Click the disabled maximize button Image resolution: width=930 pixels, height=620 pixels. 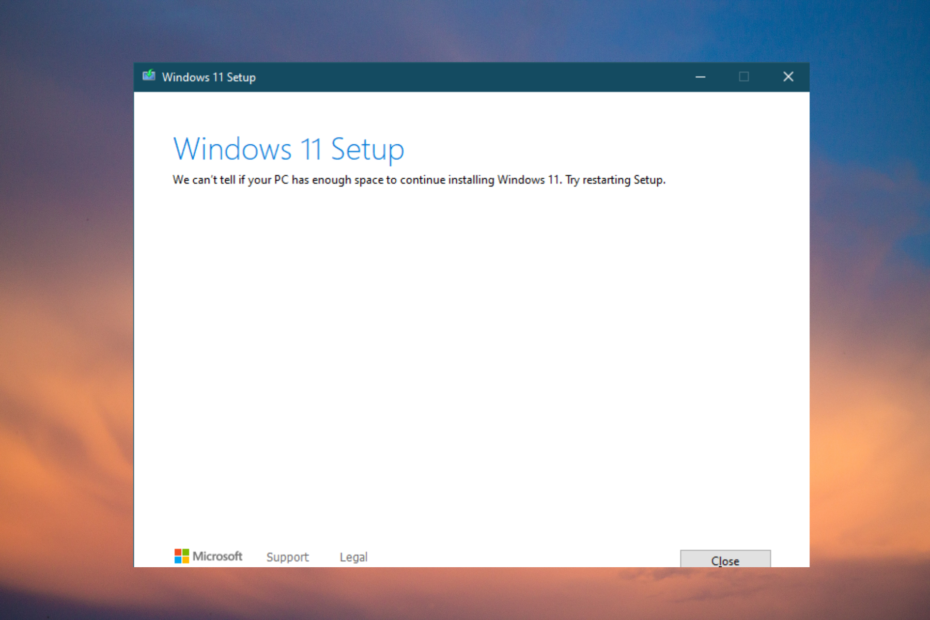(744, 77)
